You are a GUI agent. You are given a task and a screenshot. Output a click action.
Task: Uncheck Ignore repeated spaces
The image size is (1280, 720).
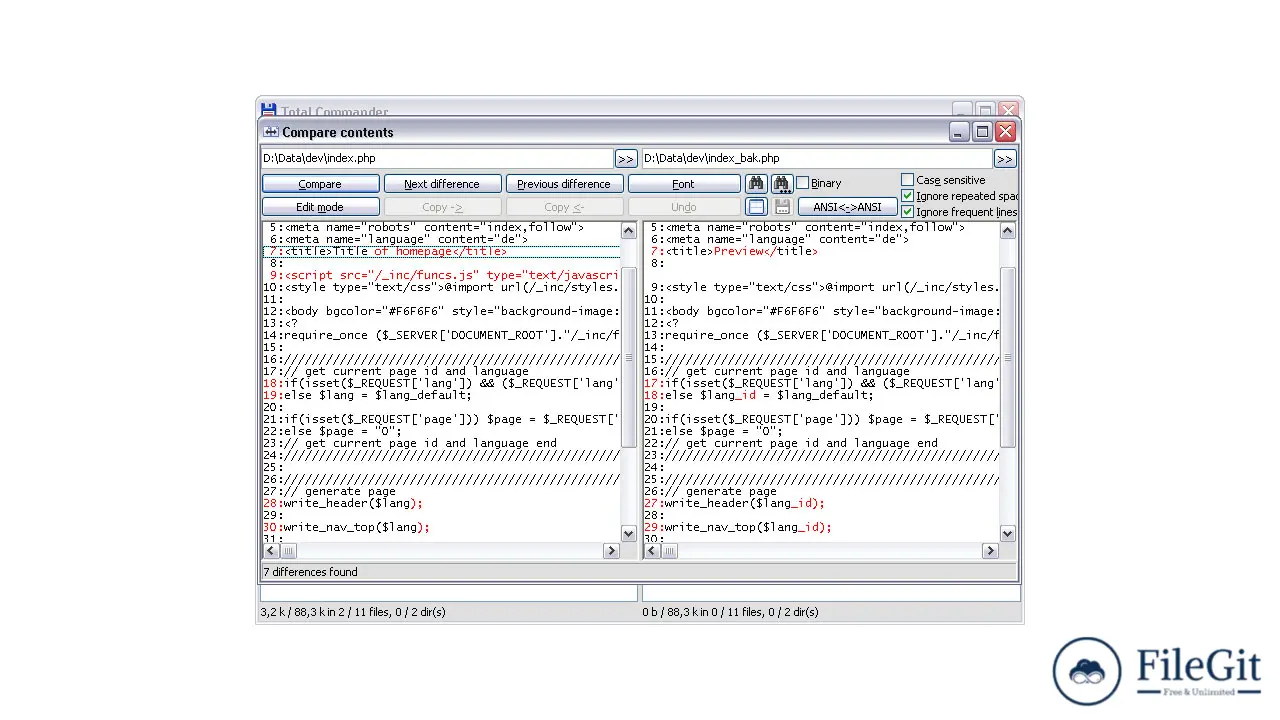click(908, 196)
